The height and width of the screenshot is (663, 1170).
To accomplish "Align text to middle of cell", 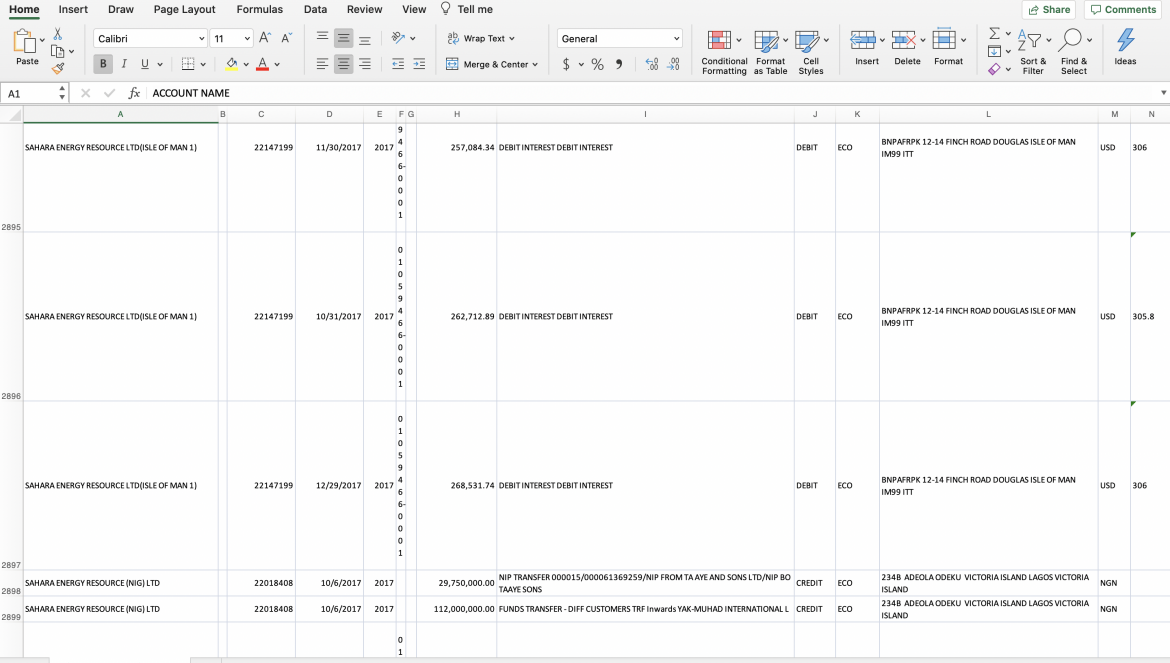I will (x=343, y=38).
